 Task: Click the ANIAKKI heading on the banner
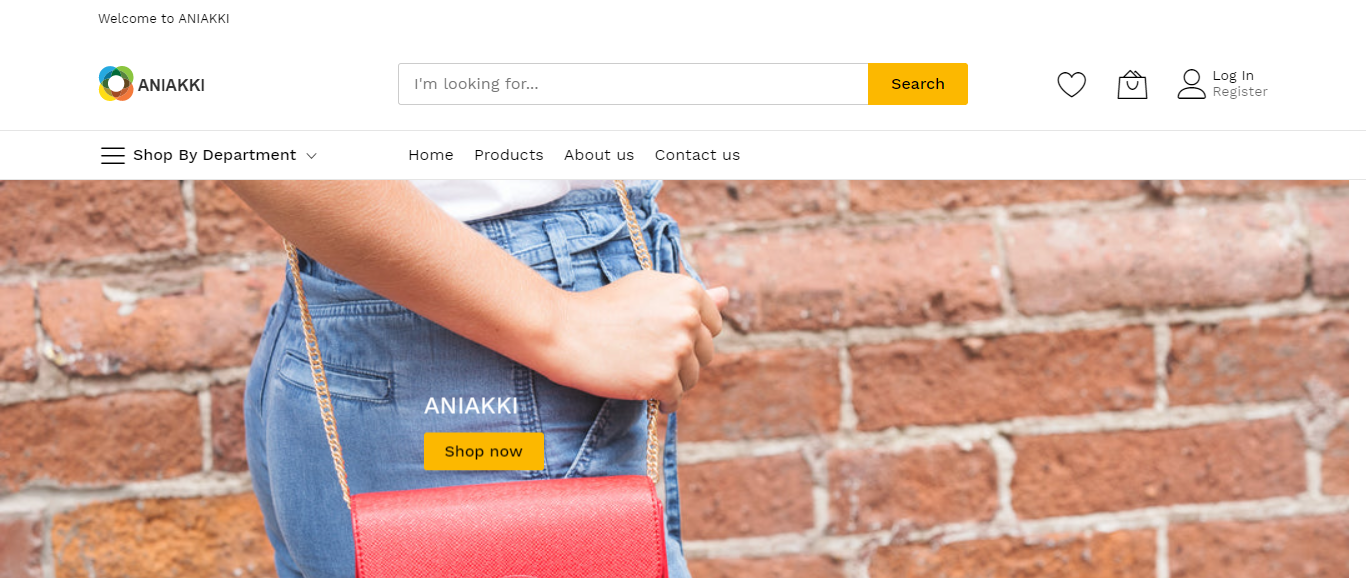(x=471, y=406)
